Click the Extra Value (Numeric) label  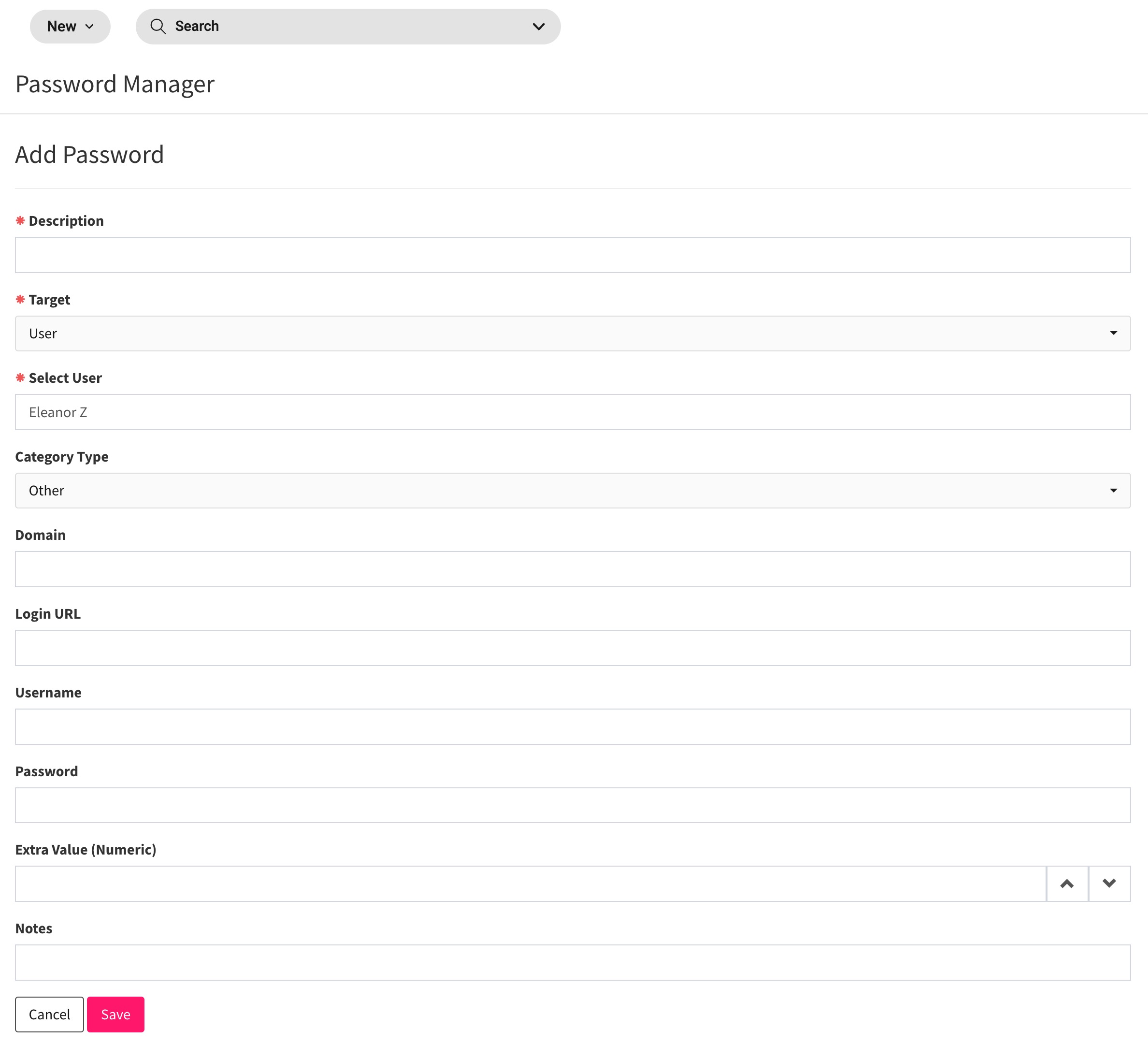click(86, 850)
